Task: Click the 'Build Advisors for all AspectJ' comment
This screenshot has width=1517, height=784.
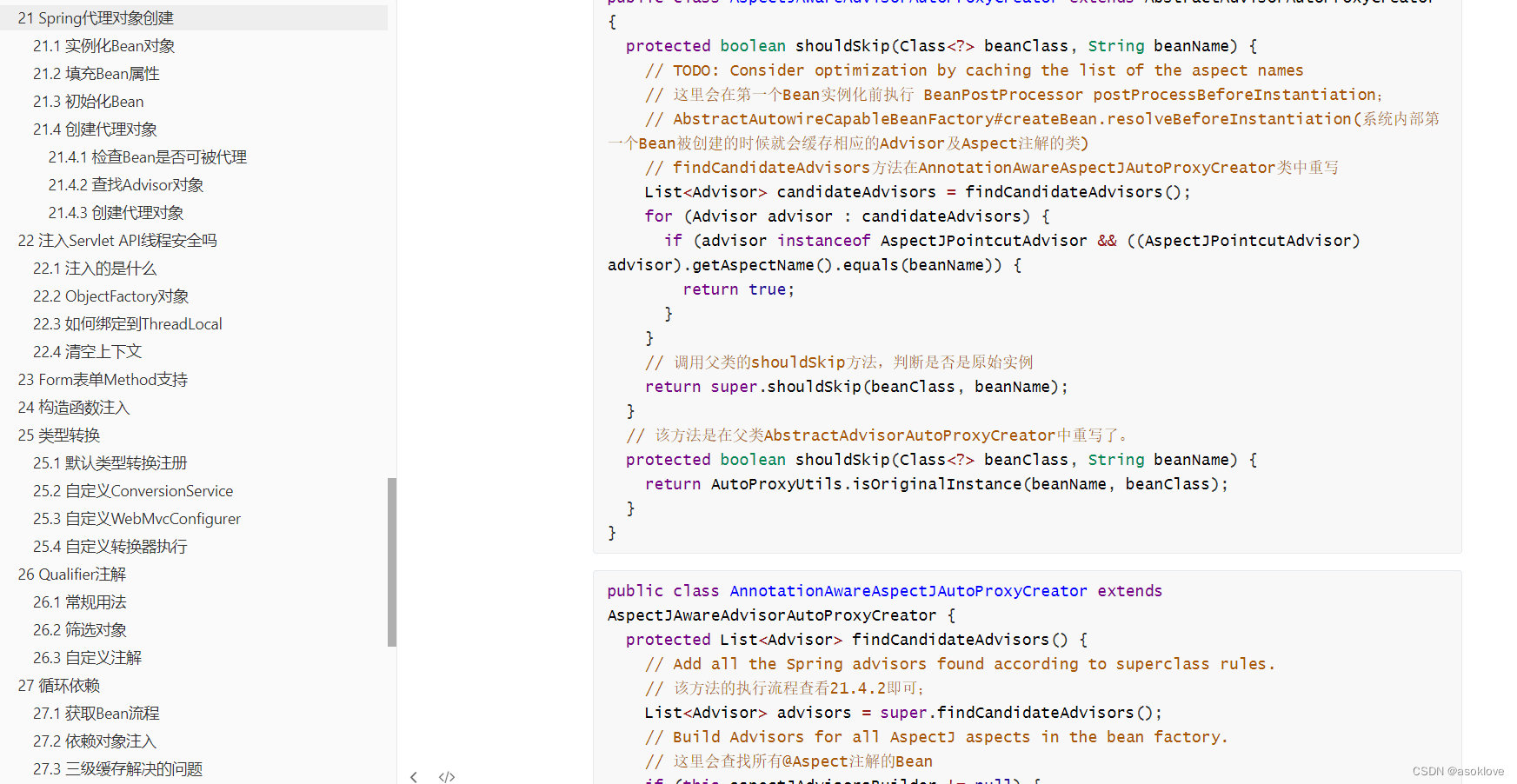Action: point(936,737)
